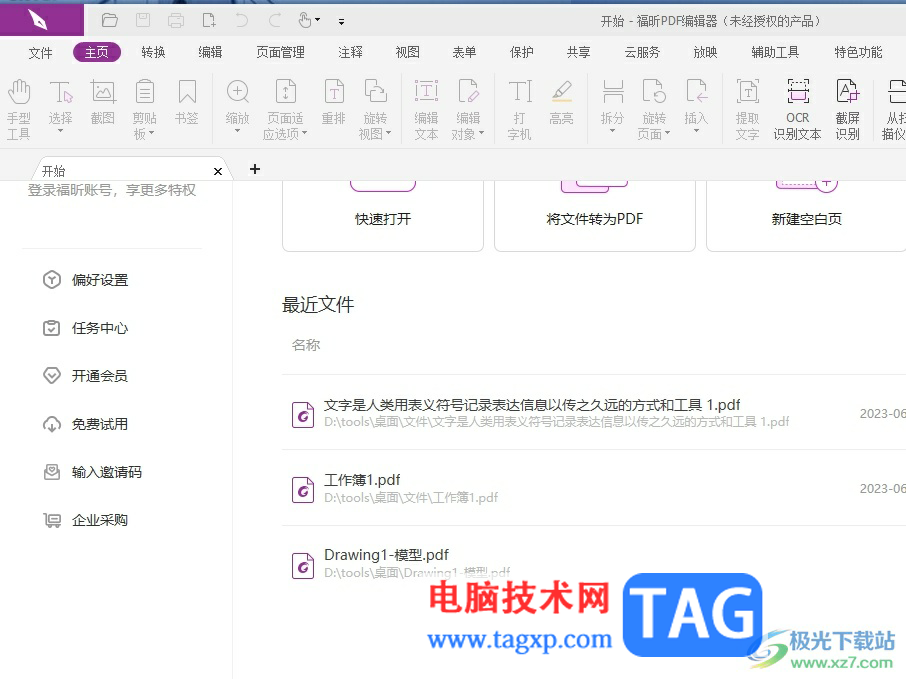Screen dimensions: 906x679
Task: Switch to the Edit (编辑) tab
Action: (x=210, y=53)
